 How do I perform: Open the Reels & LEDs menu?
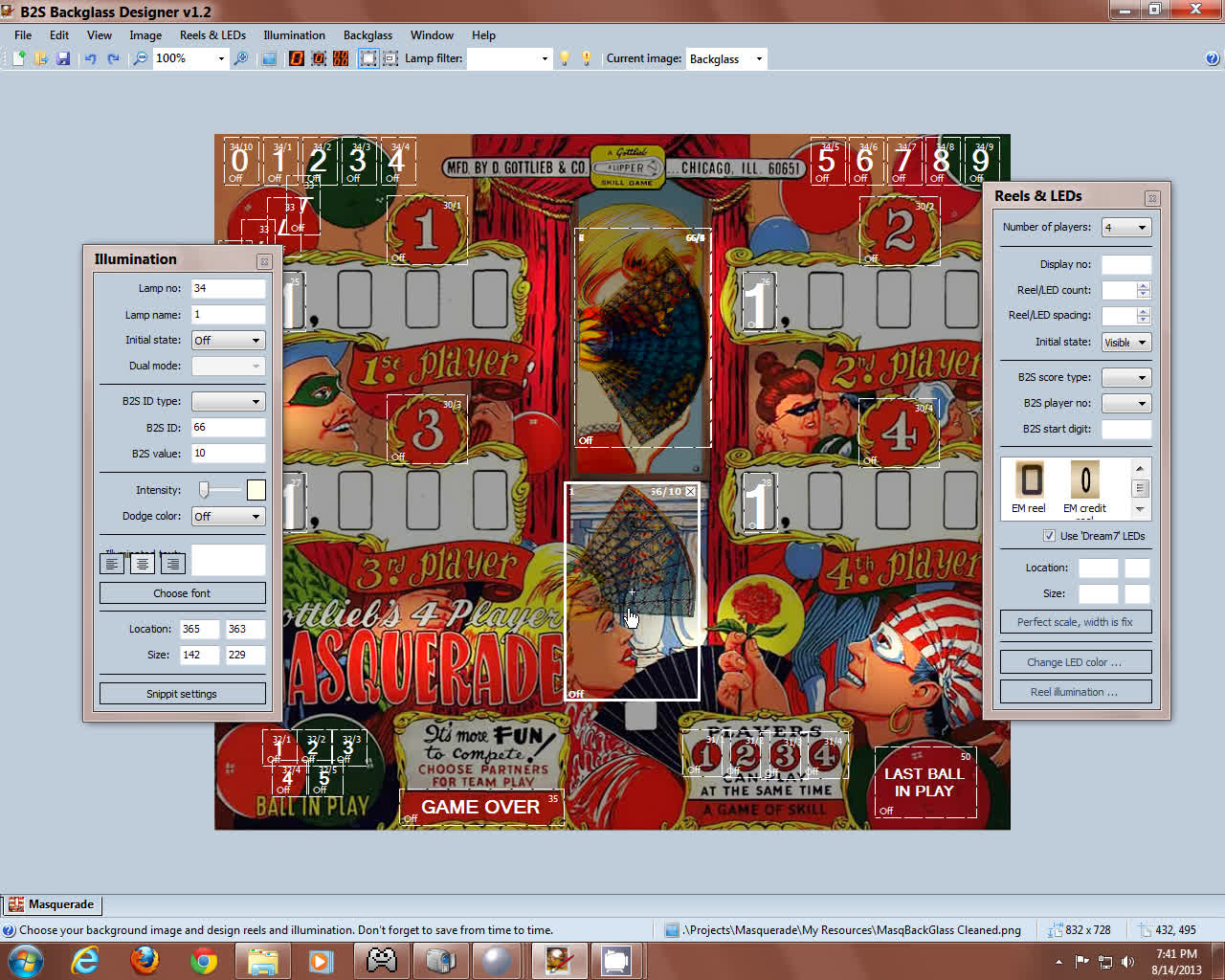pyautogui.click(x=212, y=34)
